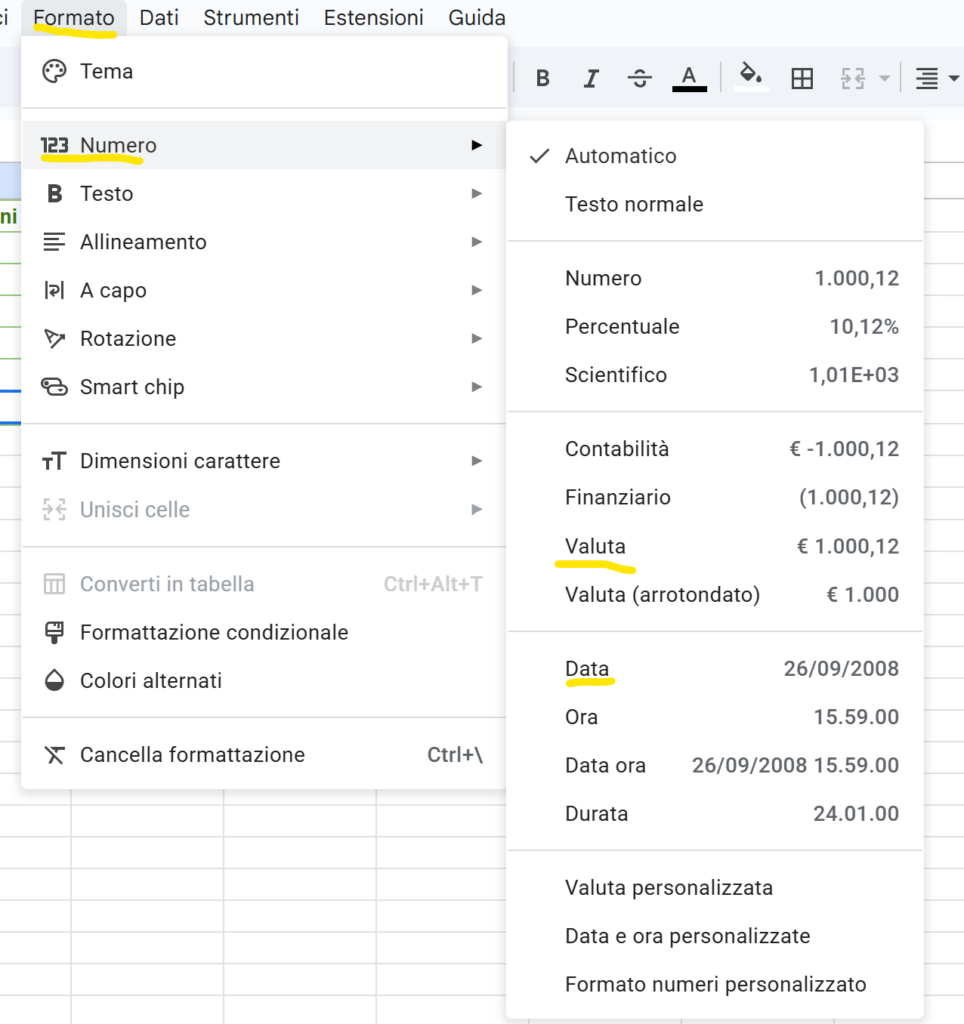Click the Tema palette icon
This screenshot has height=1024, width=964.
click(x=53, y=71)
